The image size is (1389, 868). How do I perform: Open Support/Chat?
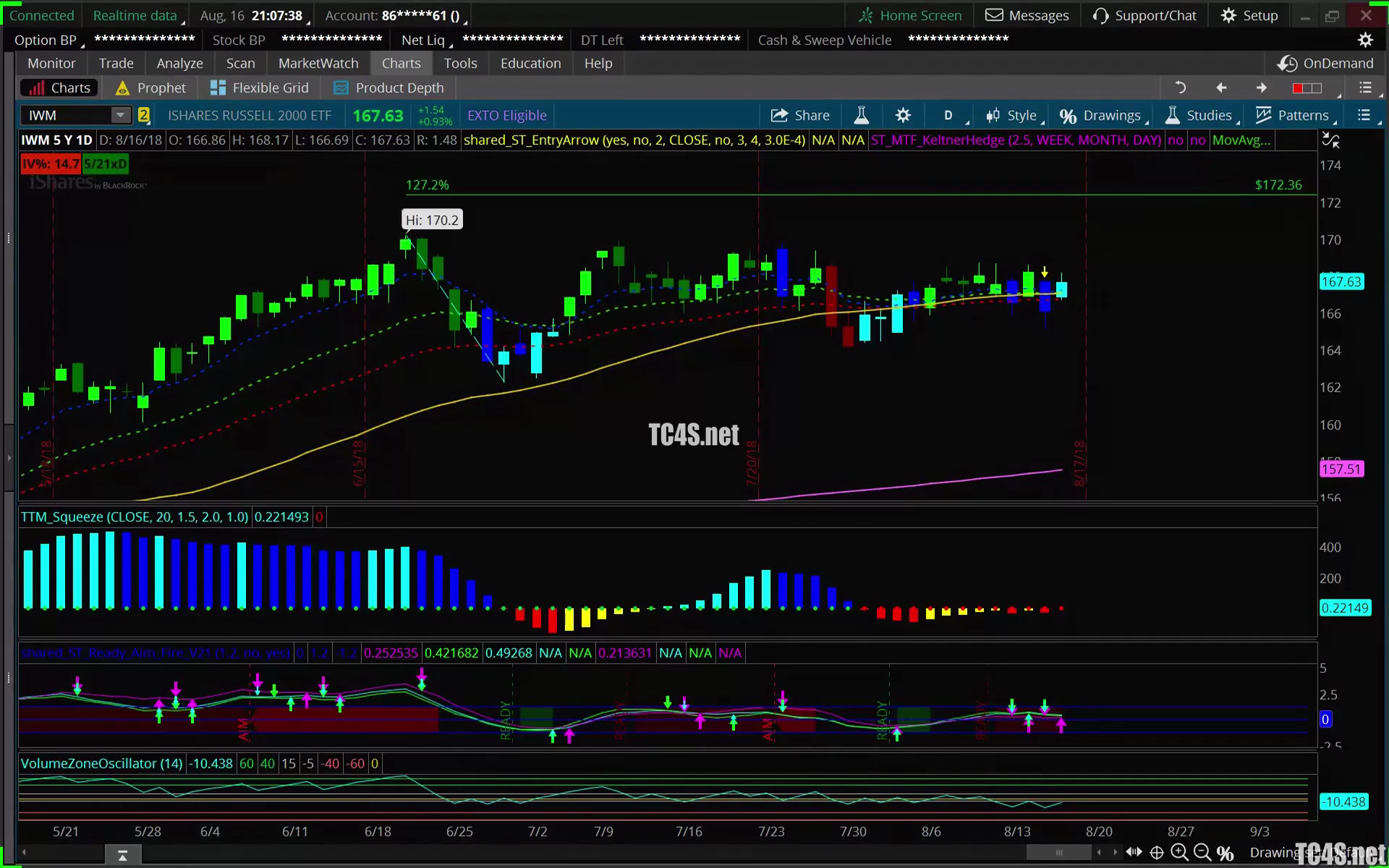pyautogui.click(x=1144, y=15)
